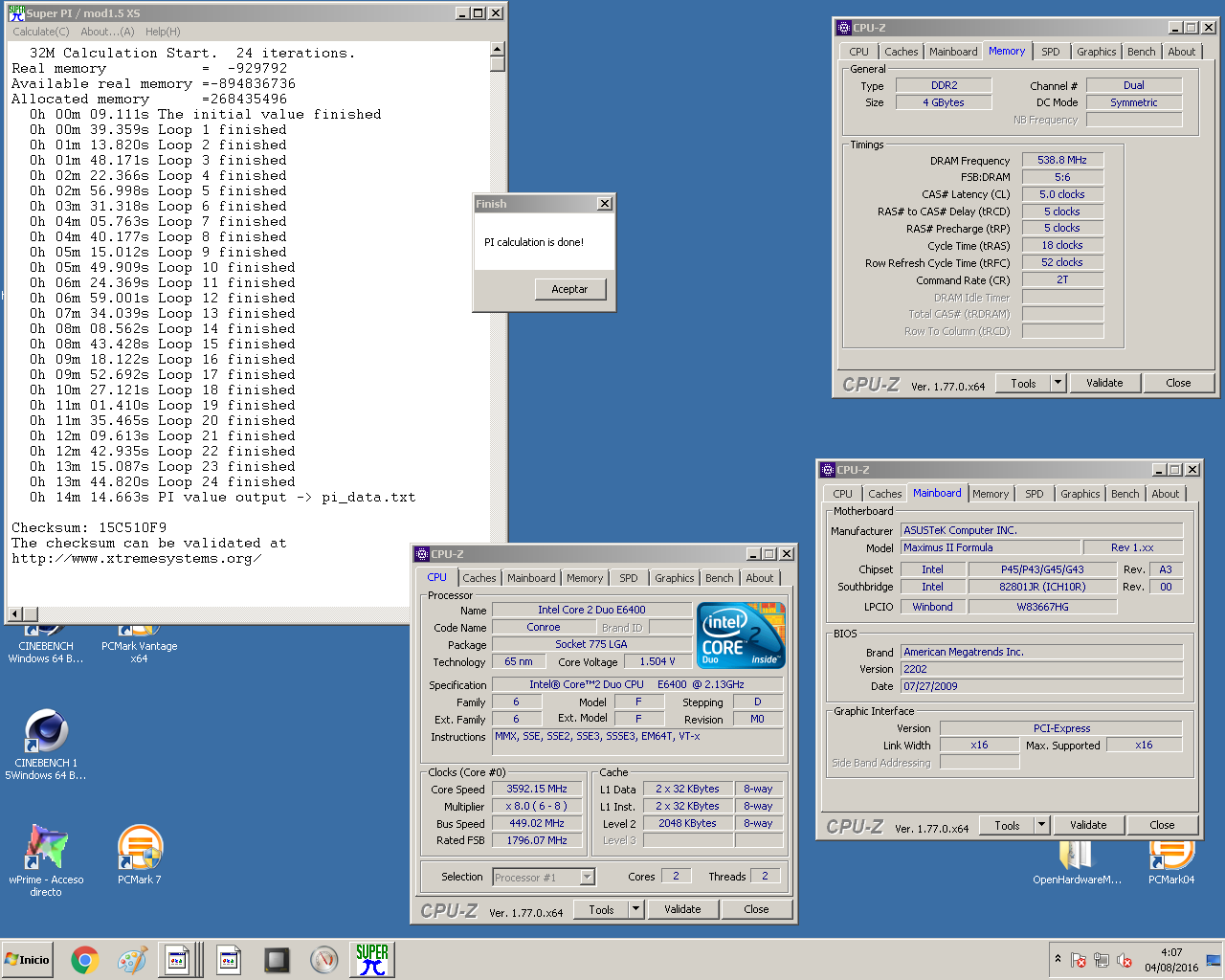Switch to Bench tab in CPU-Z Memory window
The image size is (1225, 980).
click(1141, 52)
